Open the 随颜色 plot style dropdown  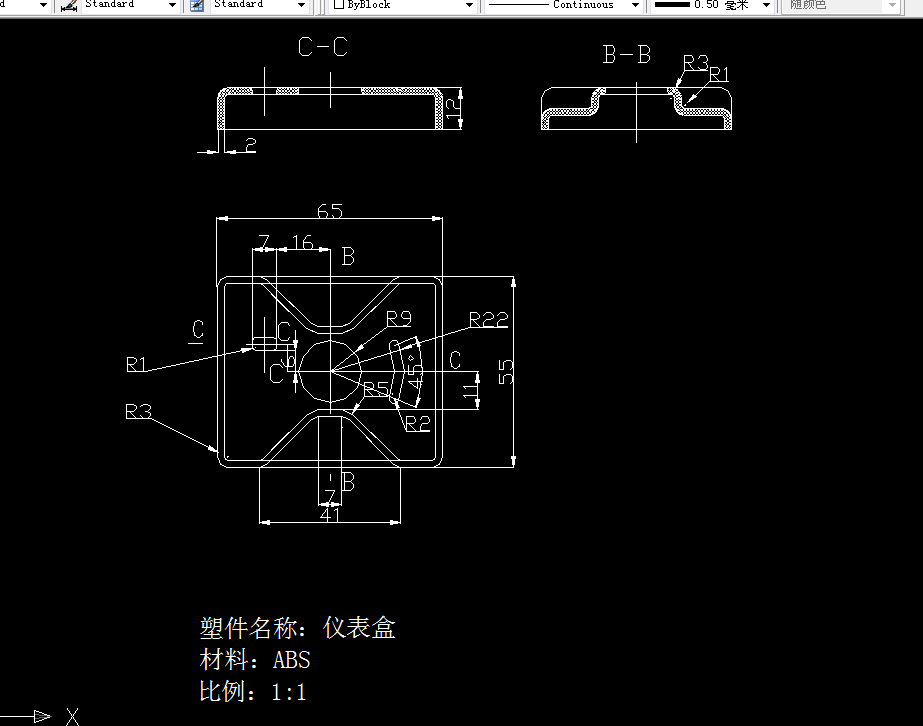coord(893,5)
